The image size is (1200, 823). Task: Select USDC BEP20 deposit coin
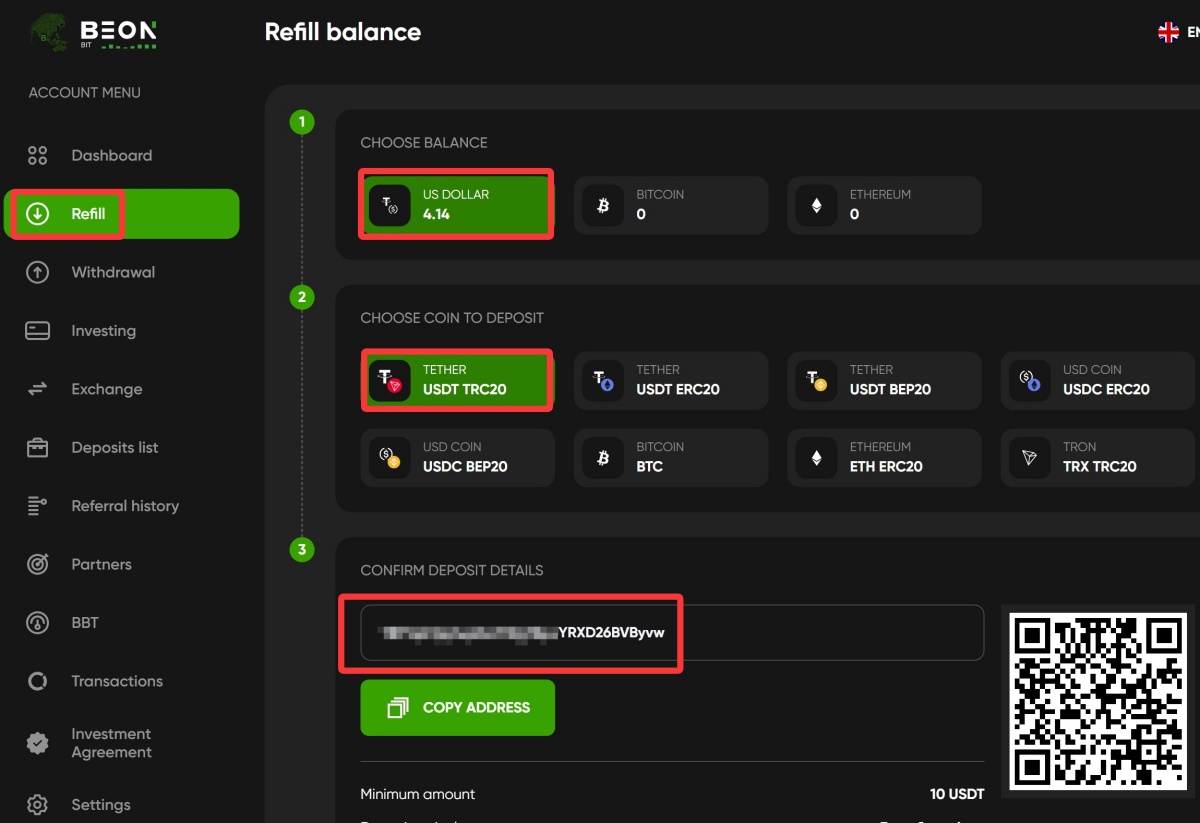(x=457, y=458)
